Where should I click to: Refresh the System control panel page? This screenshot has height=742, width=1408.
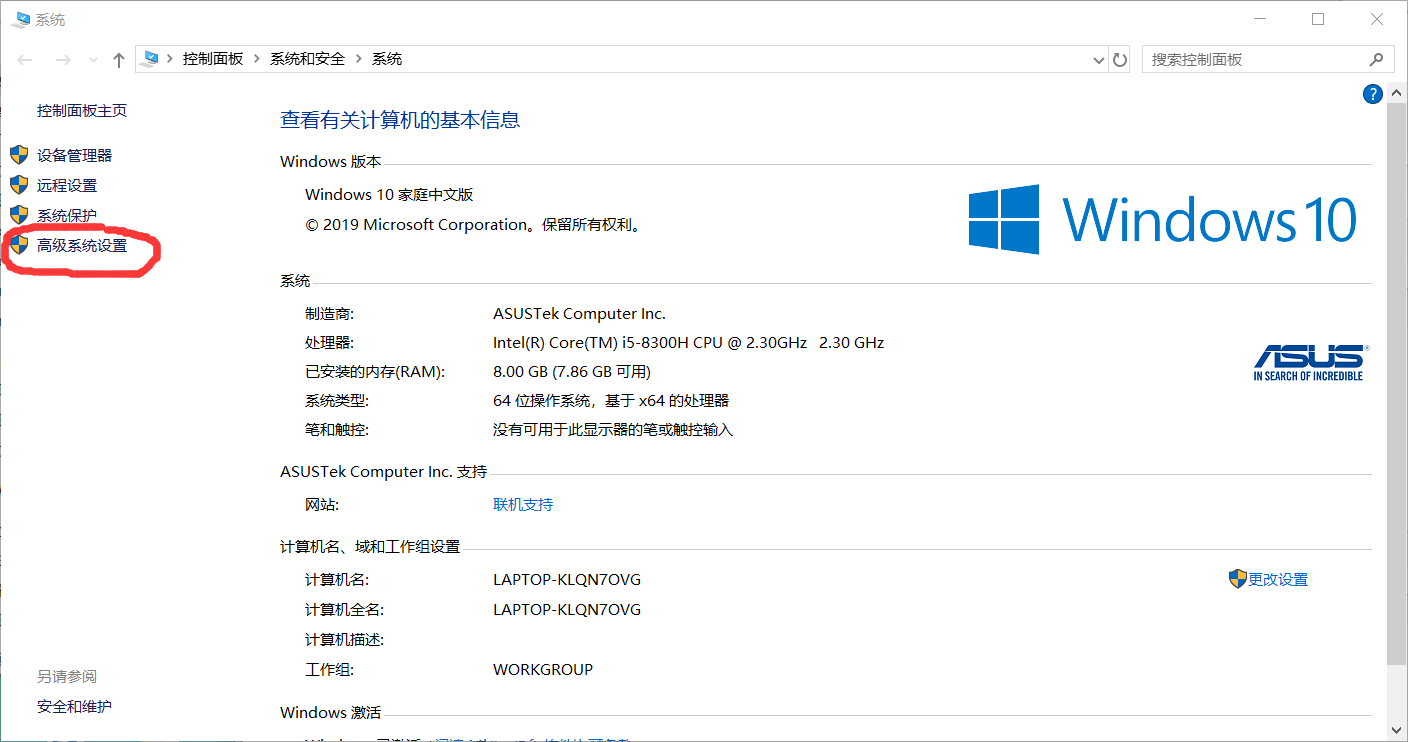(x=1120, y=60)
